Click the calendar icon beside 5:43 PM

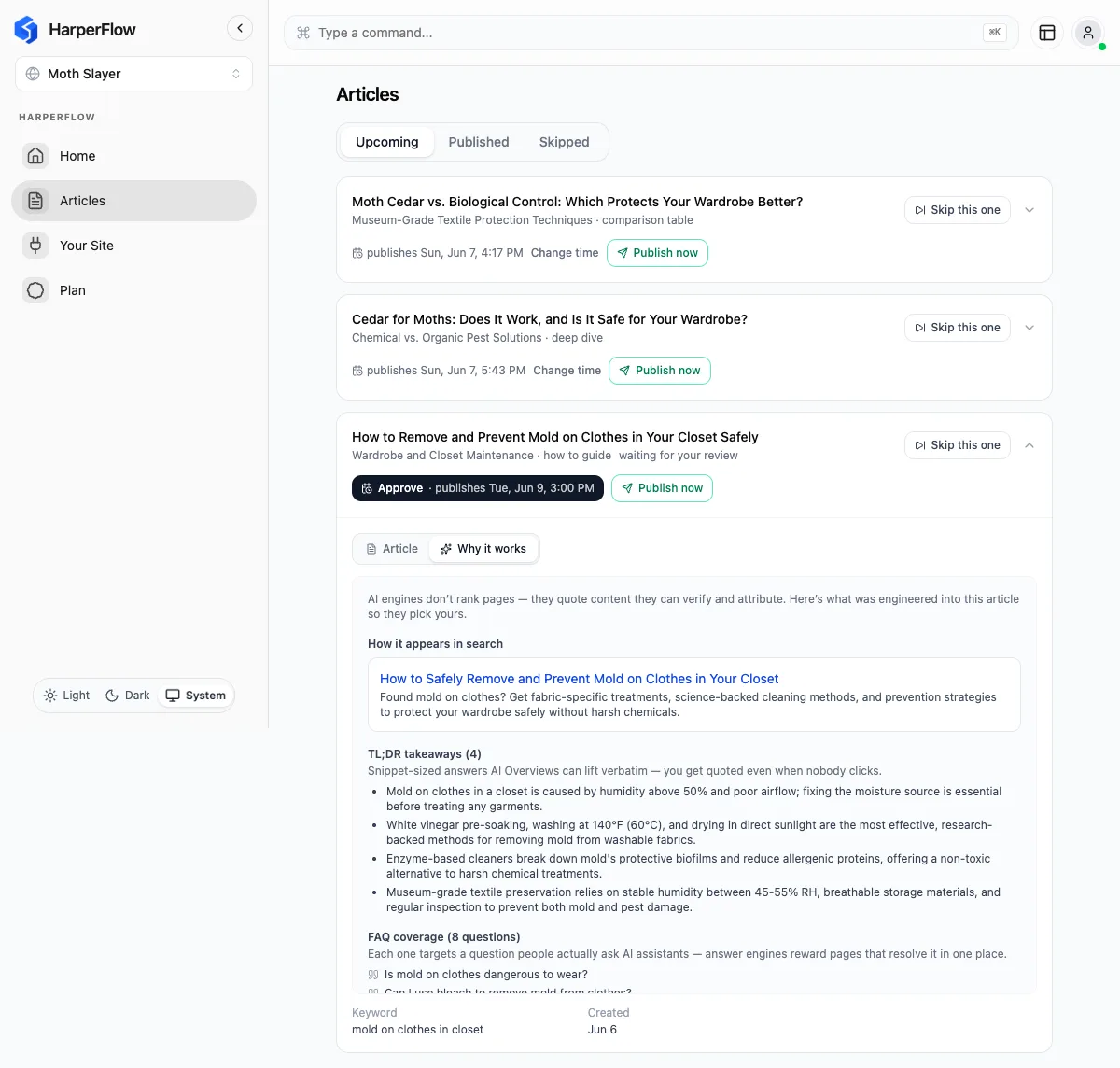click(x=357, y=371)
